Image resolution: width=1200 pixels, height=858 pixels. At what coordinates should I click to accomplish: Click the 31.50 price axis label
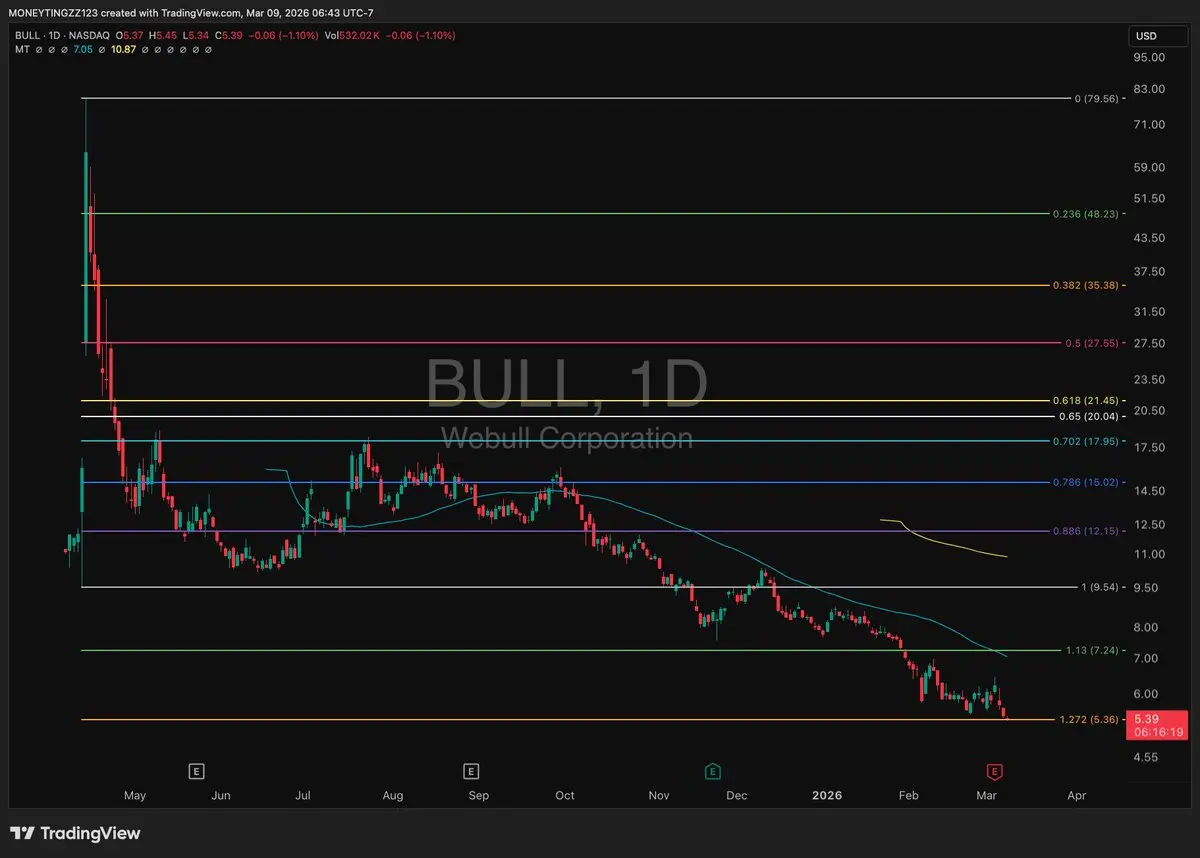tap(1151, 312)
